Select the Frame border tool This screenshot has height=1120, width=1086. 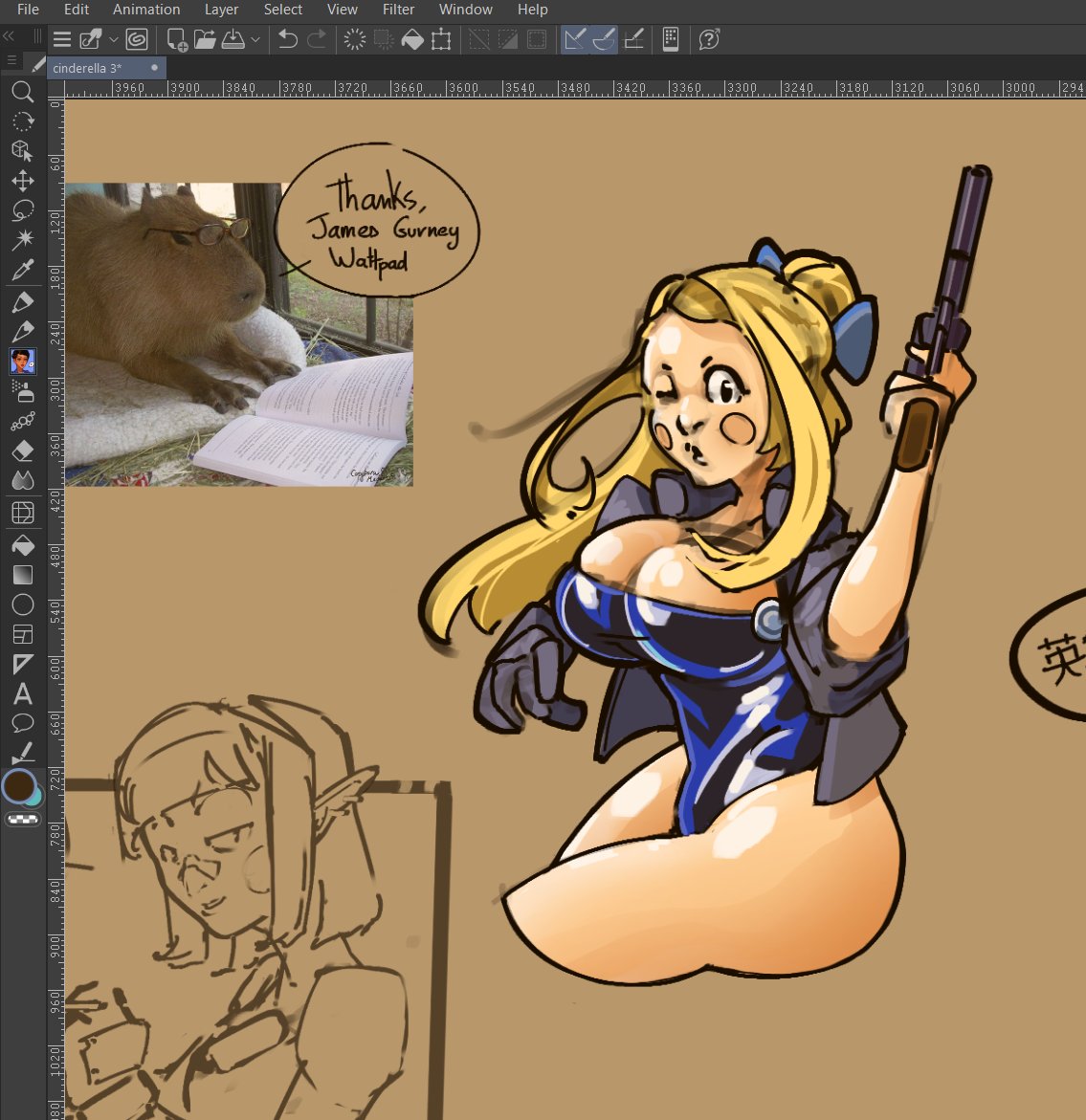(23, 634)
